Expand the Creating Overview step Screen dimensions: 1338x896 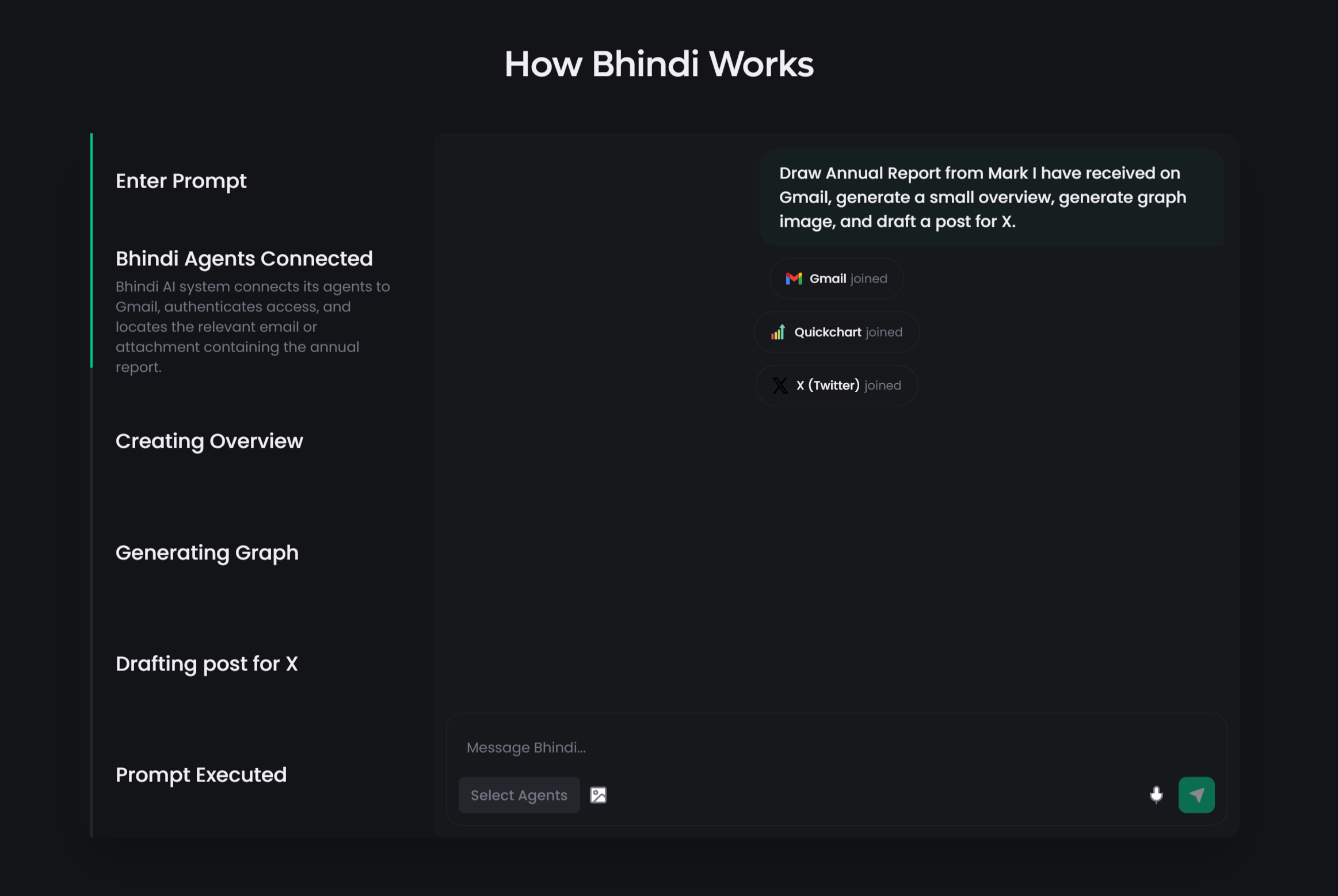[209, 441]
